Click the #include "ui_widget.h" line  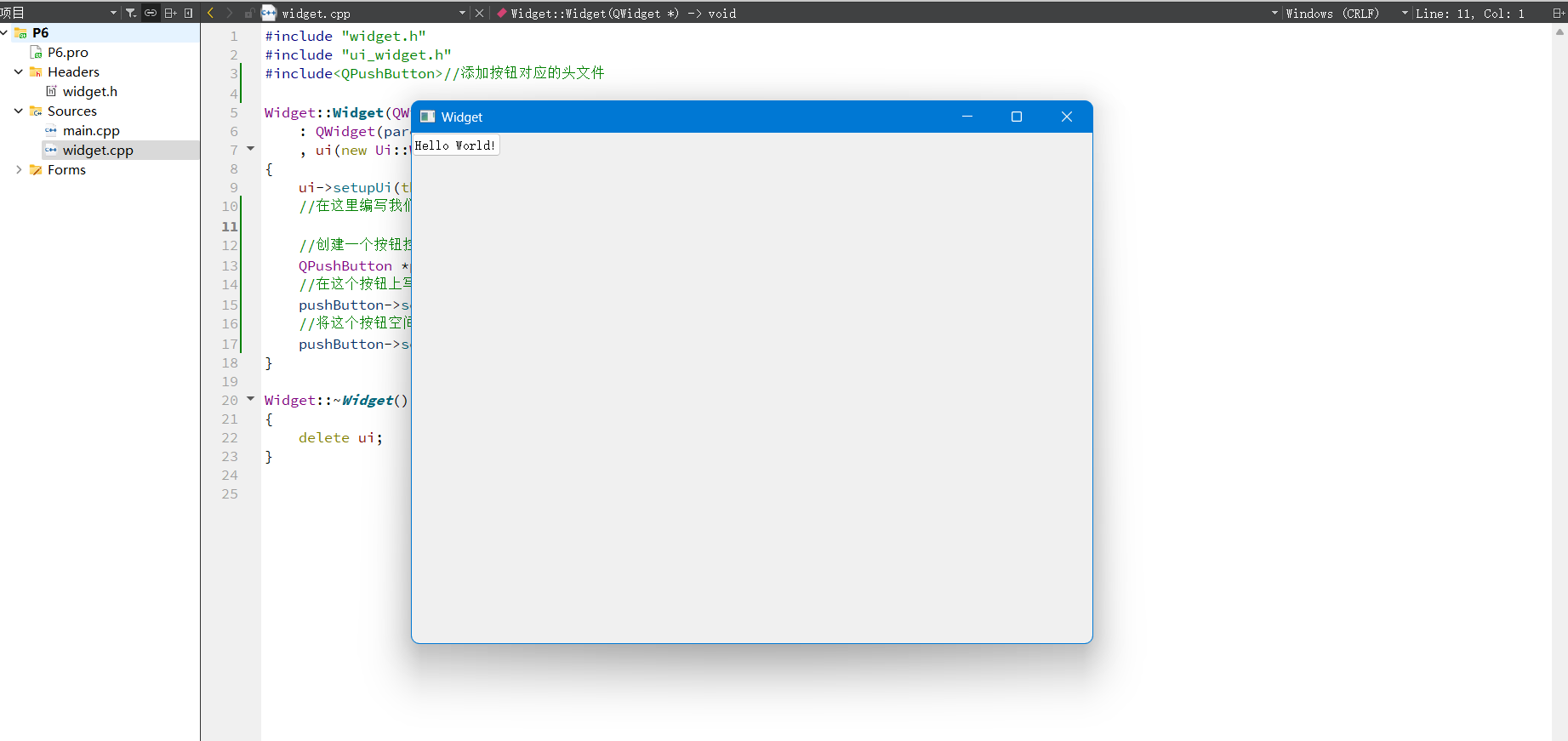pyautogui.click(x=358, y=54)
